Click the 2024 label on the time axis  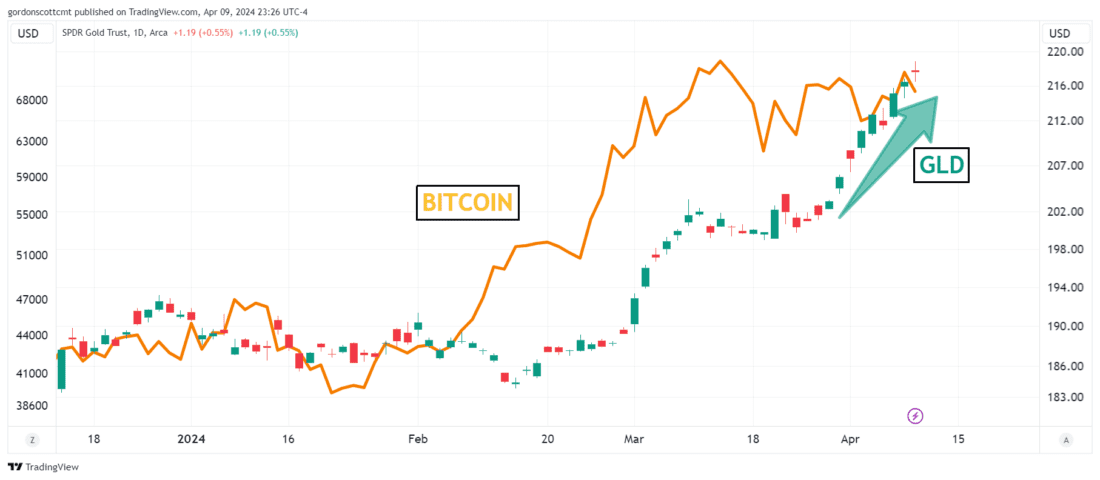190,439
